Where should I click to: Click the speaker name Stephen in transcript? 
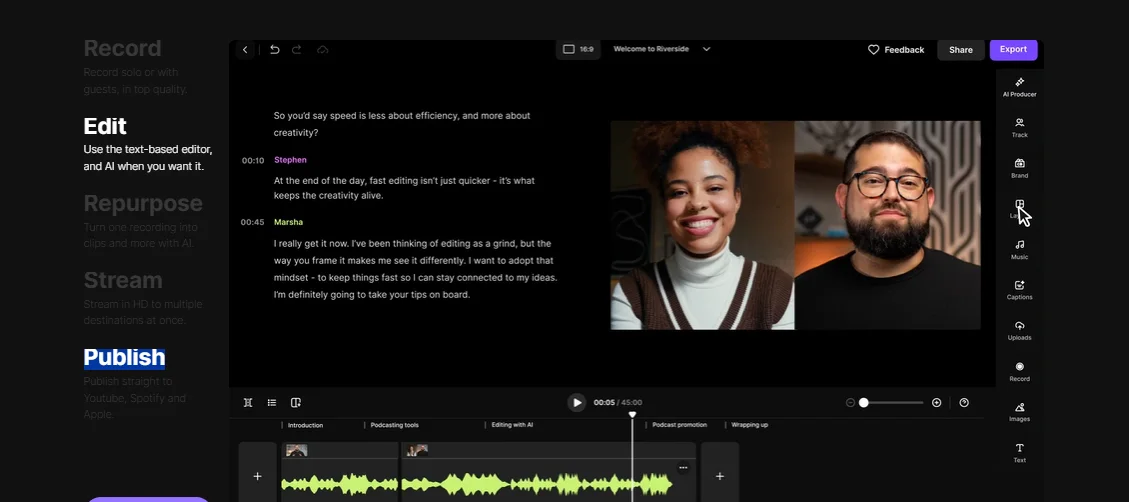point(290,160)
